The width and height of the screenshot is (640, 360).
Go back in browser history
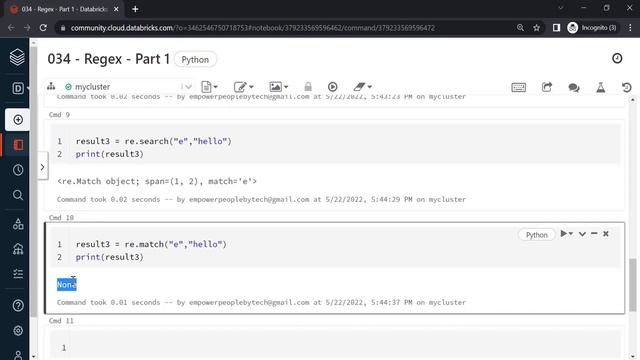(11, 28)
